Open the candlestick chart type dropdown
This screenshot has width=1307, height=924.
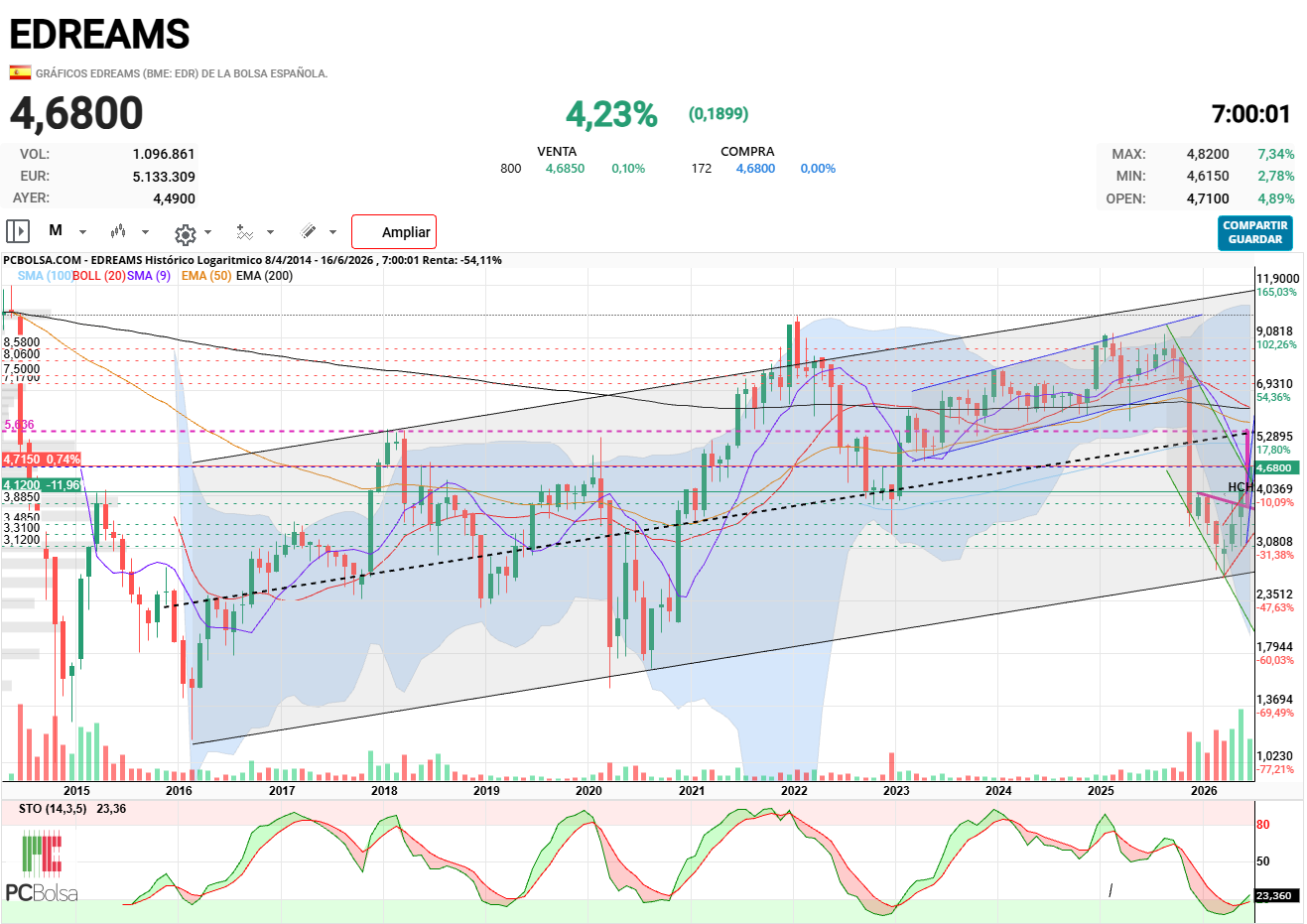130,231
